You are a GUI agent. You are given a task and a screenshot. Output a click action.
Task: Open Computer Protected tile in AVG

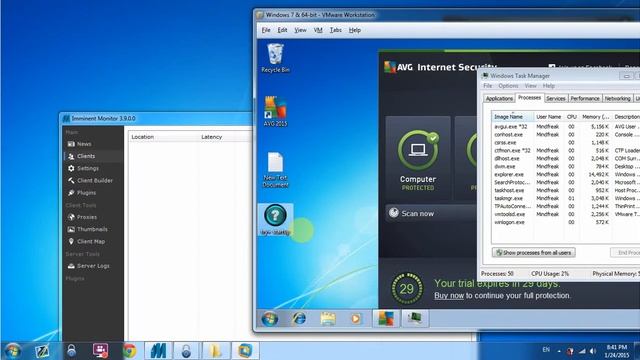pos(418,158)
